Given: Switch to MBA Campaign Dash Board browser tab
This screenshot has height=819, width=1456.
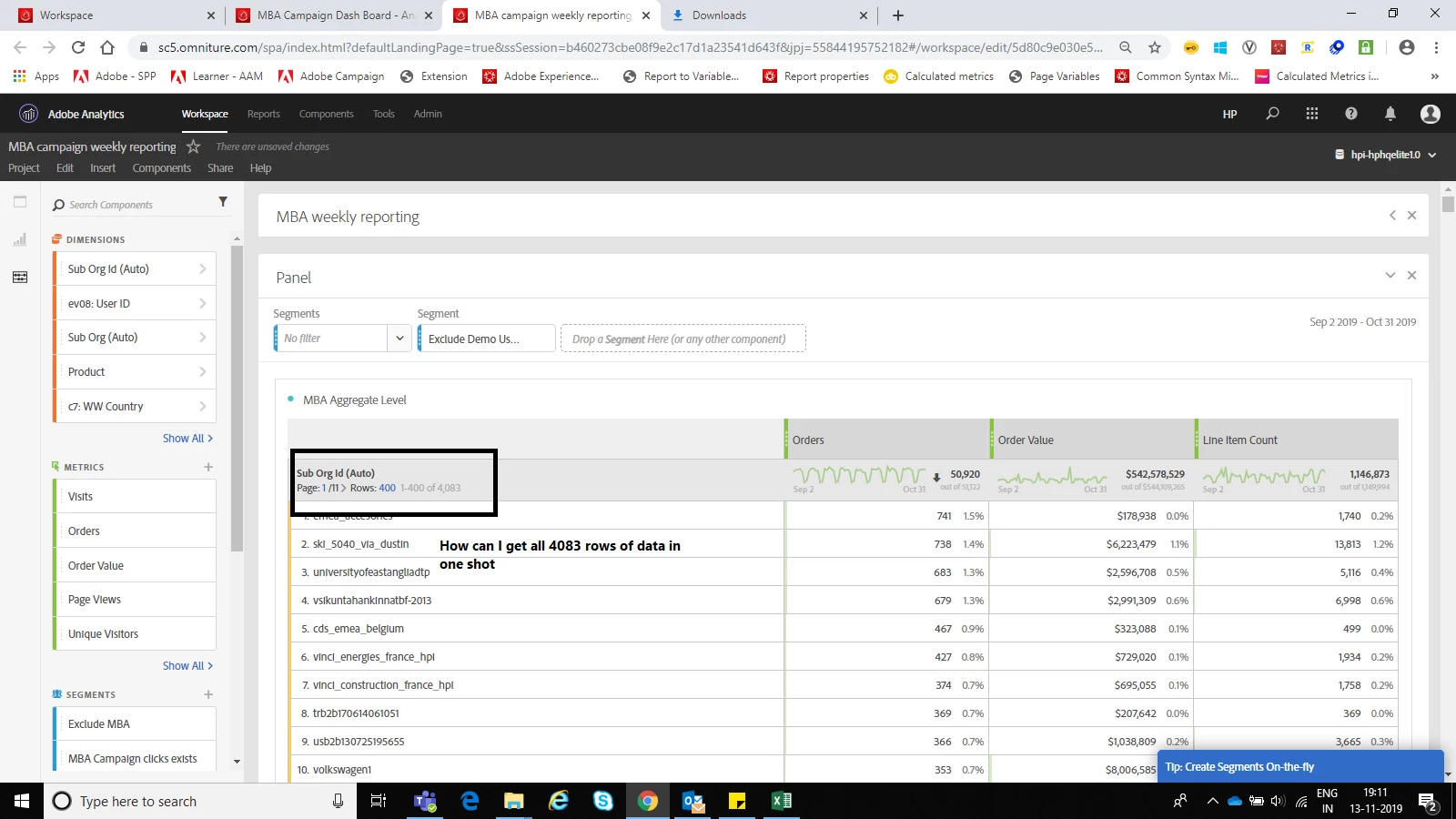Looking at the screenshot, I should point(333,15).
